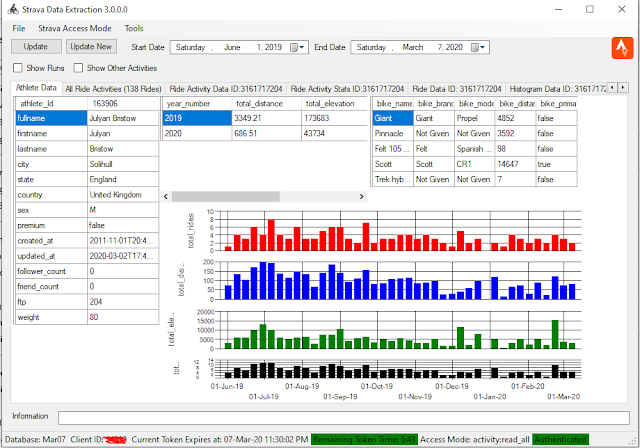This screenshot has height=448, width=640.
Task: Select the 2019 year row cell
Action: click(x=197, y=118)
